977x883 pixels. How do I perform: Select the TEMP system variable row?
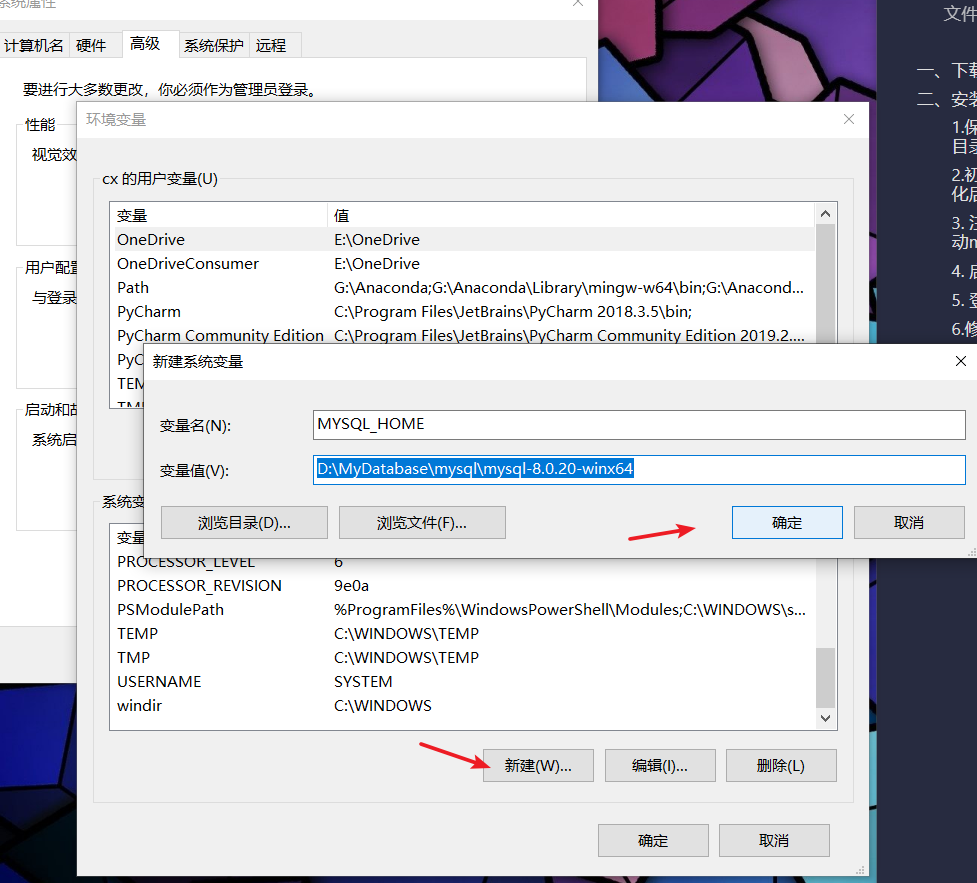click(462, 633)
